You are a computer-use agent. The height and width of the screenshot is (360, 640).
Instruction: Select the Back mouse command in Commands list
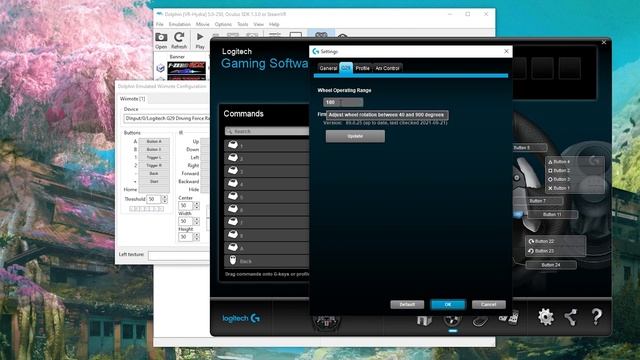267,260
